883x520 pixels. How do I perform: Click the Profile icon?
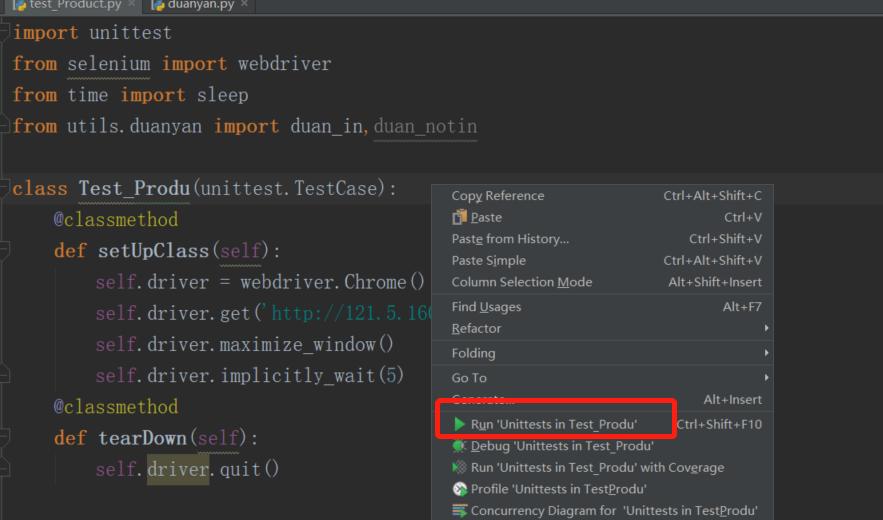click(x=460, y=488)
